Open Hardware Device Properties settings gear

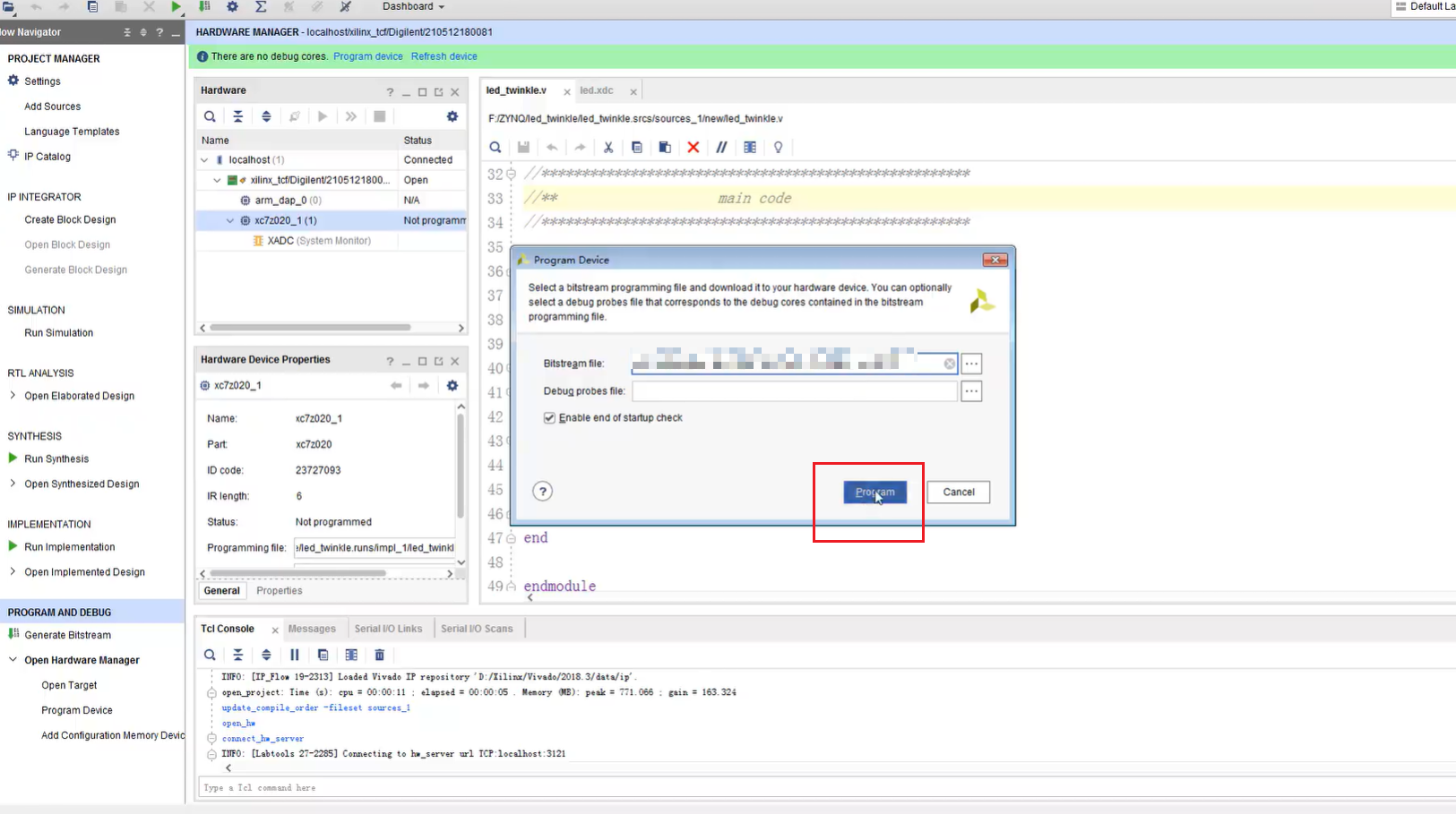[452, 385]
